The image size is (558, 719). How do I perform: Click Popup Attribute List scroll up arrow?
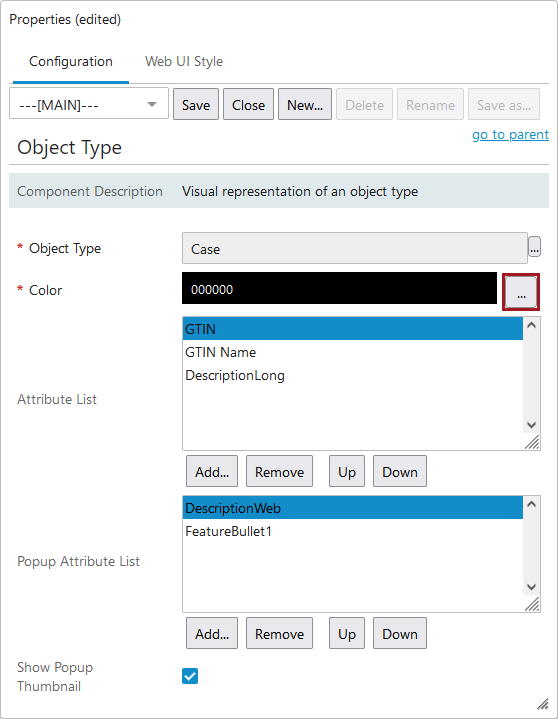pyautogui.click(x=531, y=504)
